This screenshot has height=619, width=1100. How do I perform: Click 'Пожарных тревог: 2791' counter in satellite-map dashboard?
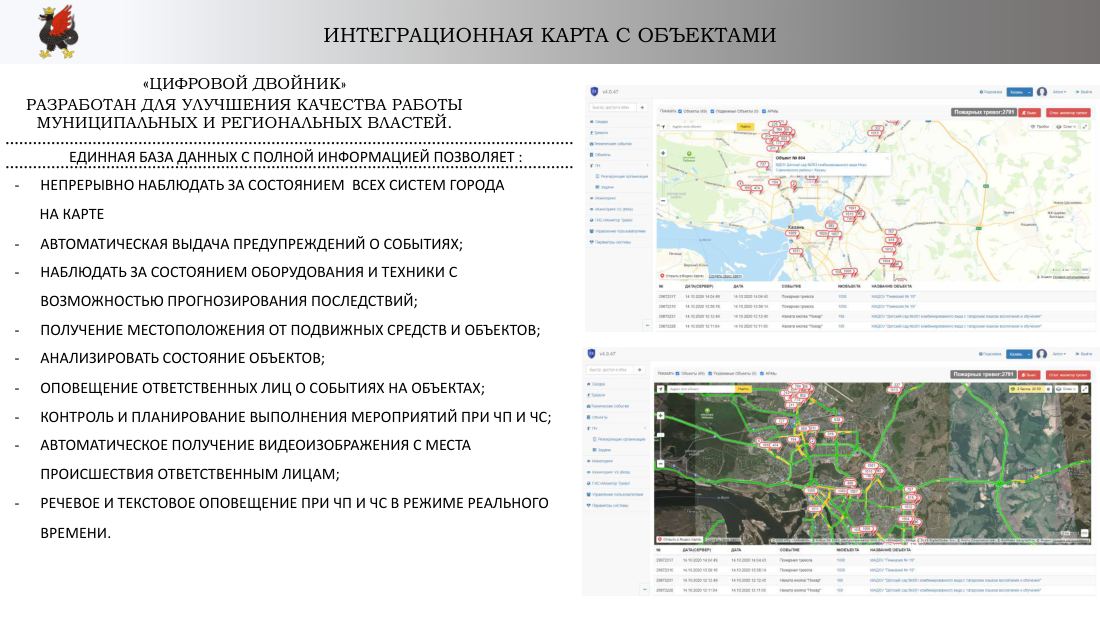coord(983,375)
